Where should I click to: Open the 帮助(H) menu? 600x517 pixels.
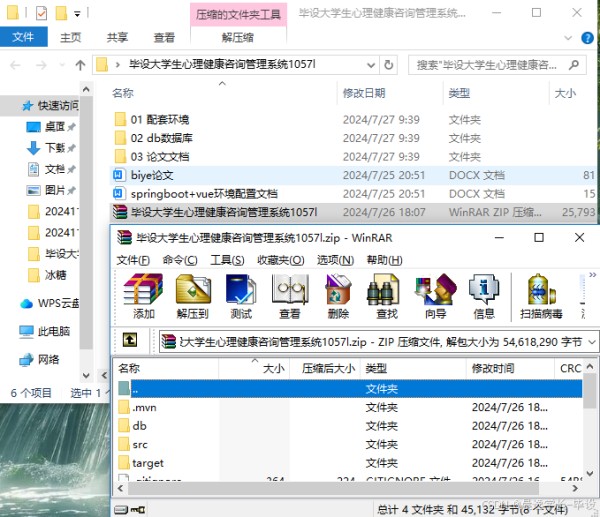click(x=384, y=260)
